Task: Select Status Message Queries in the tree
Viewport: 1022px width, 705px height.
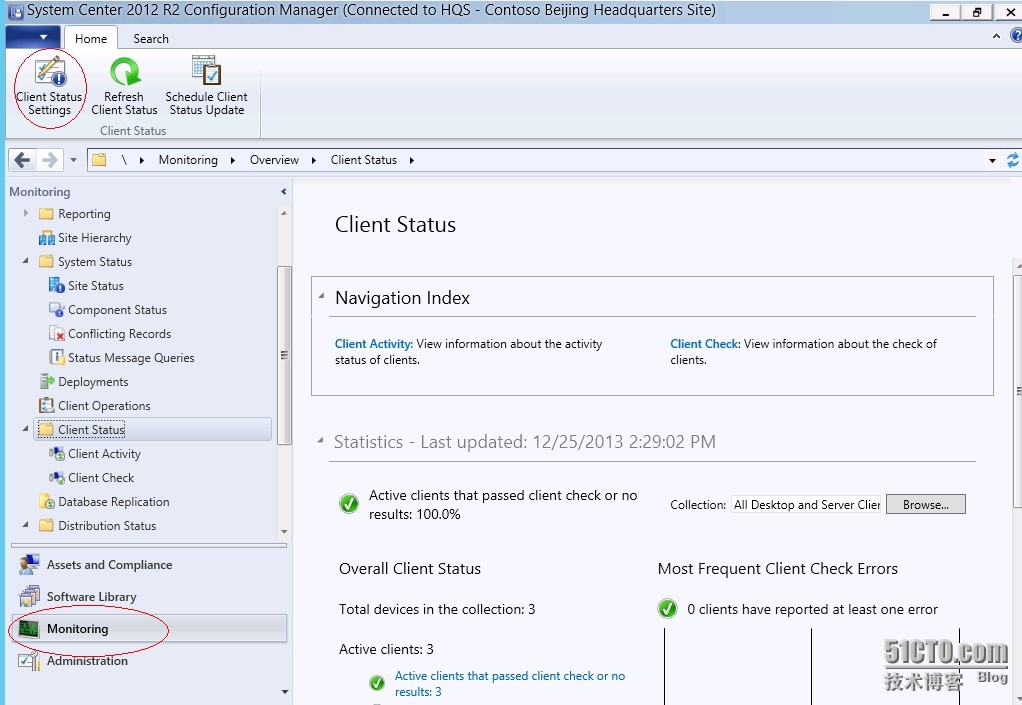Action: point(131,357)
